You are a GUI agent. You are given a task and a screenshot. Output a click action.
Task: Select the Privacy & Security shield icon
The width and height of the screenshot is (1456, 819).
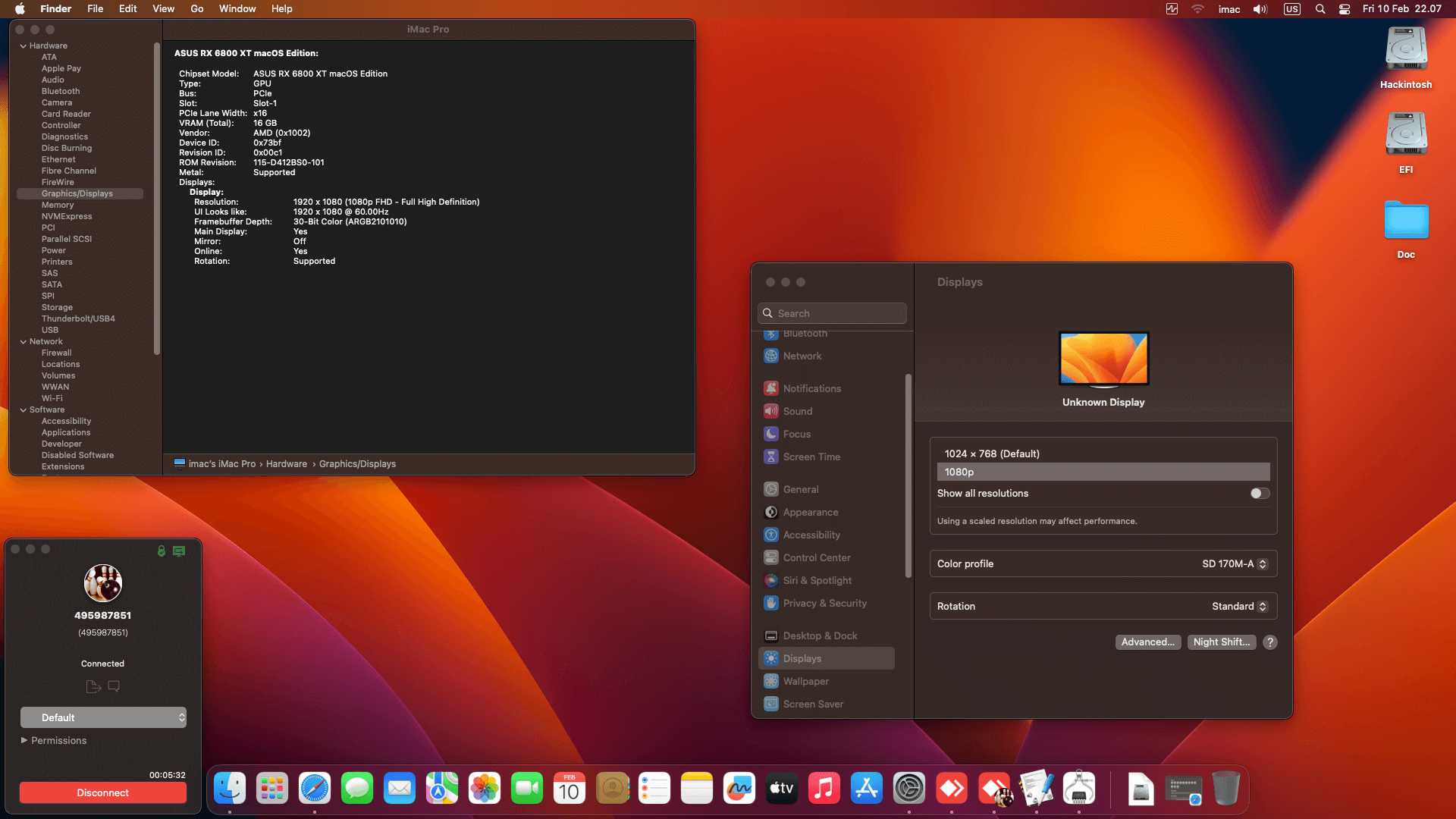[771, 603]
